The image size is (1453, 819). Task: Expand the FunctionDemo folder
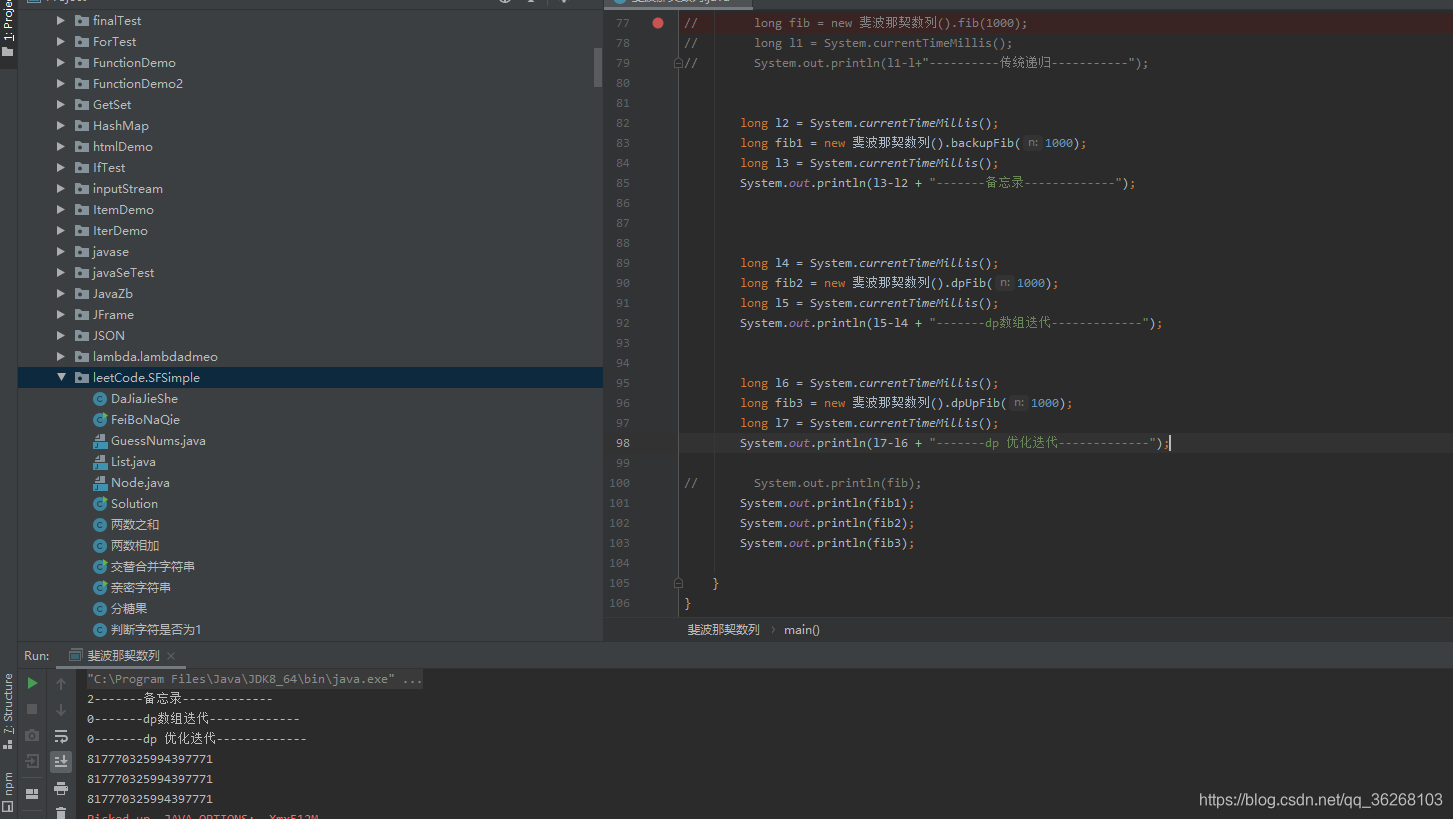pyautogui.click(x=61, y=63)
